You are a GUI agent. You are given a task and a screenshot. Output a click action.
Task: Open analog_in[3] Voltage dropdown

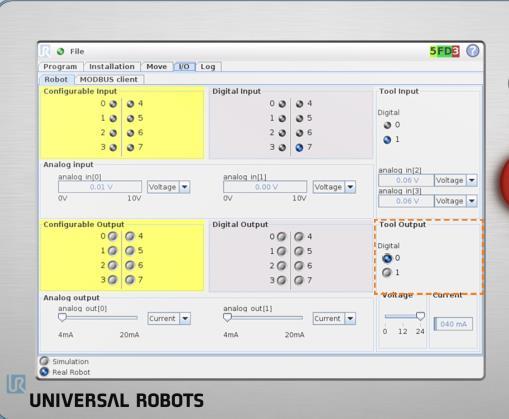click(456, 201)
